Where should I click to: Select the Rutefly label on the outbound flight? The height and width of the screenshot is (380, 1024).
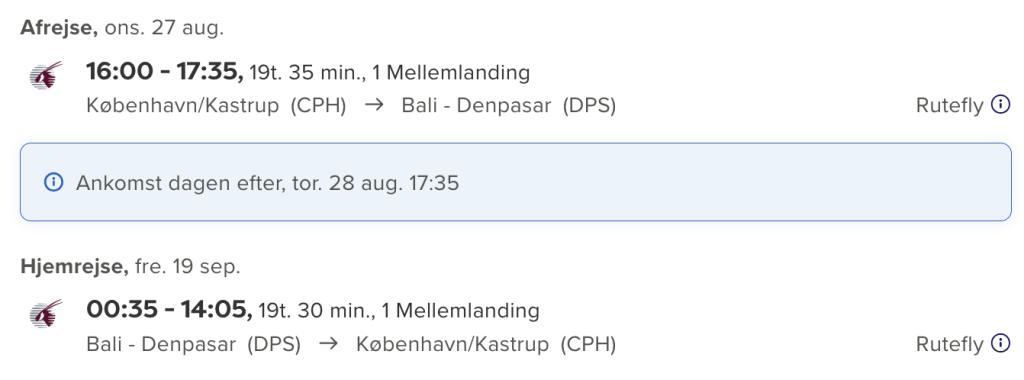(950, 106)
